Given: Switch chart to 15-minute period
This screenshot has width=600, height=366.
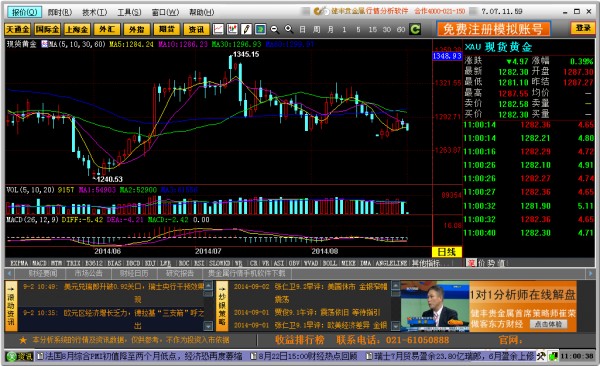Looking at the screenshot, I should [372, 29].
